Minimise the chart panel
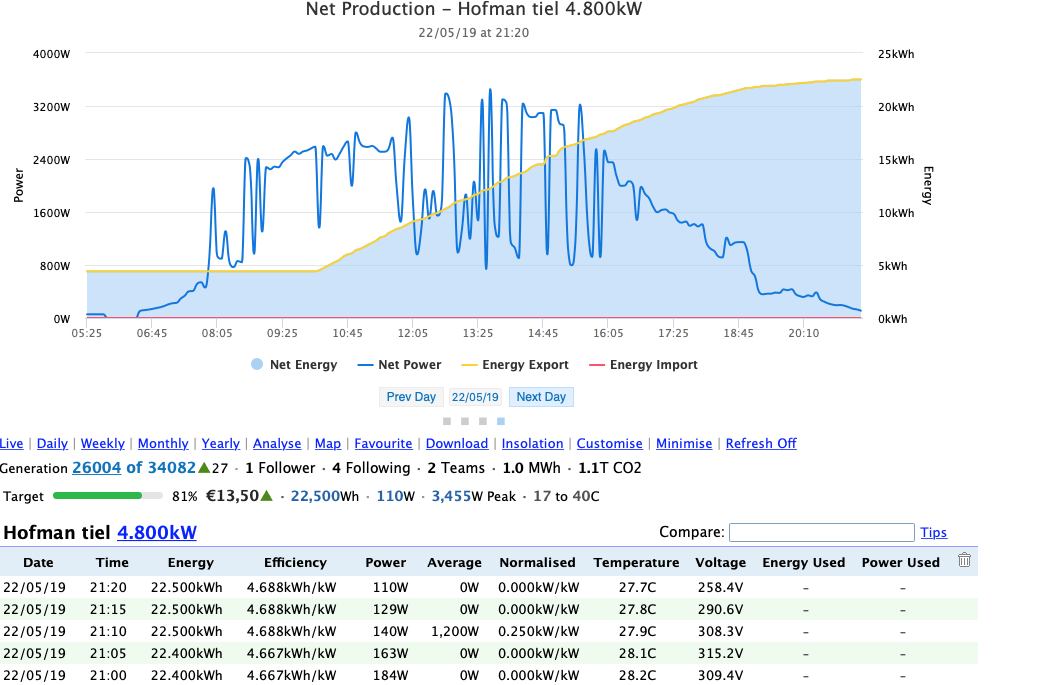 [x=684, y=444]
